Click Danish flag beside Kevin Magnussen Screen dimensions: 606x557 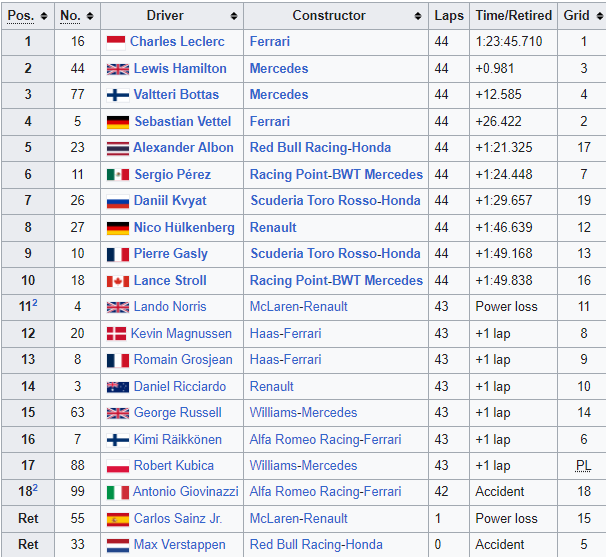click(116, 334)
